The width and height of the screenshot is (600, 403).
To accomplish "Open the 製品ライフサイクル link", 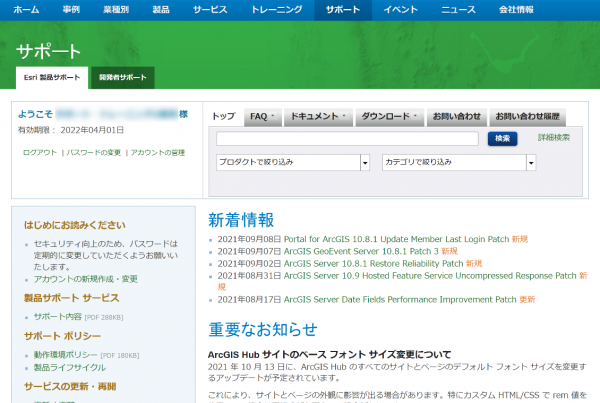I will point(70,367).
